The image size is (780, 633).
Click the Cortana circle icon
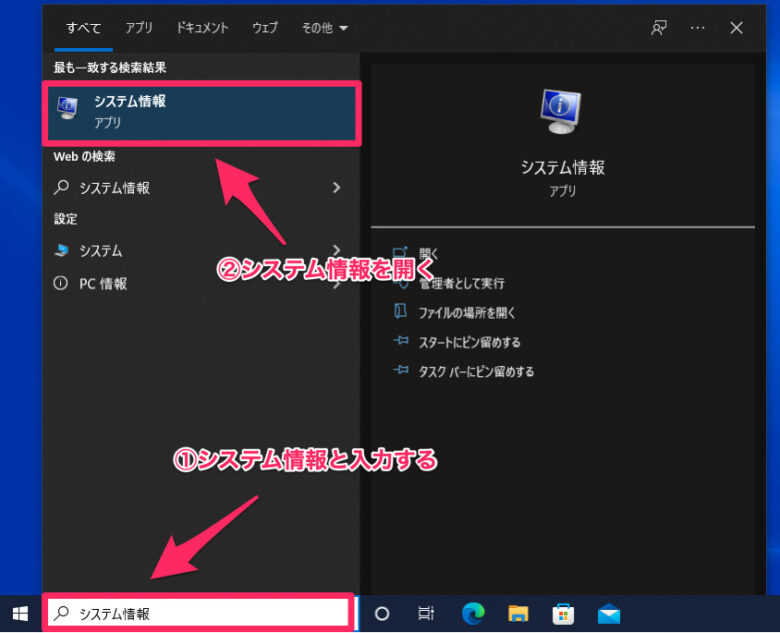382,614
